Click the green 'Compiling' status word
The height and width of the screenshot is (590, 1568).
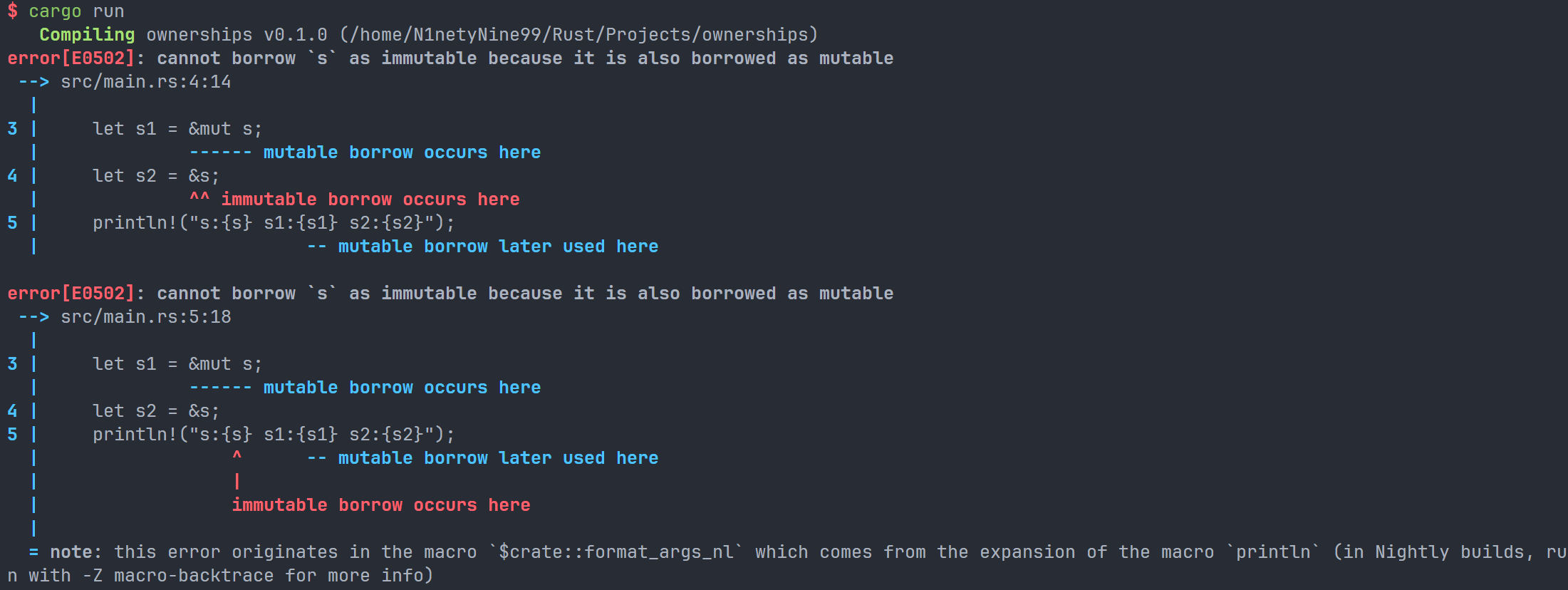(x=87, y=35)
